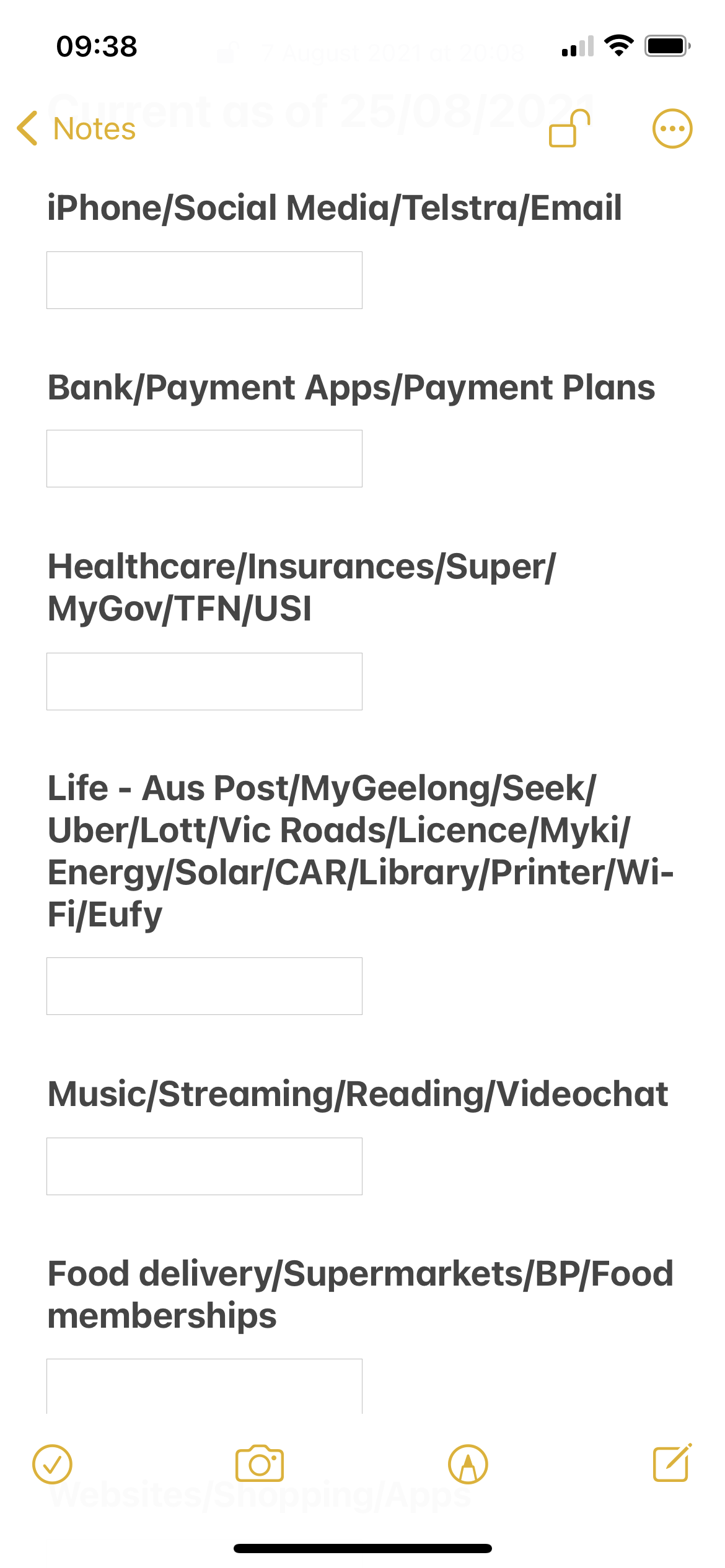Screen dimensions: 725x1568
Task: Tap the lock icon to lock note
Action: pyautogui.click(x=569, y=129)
